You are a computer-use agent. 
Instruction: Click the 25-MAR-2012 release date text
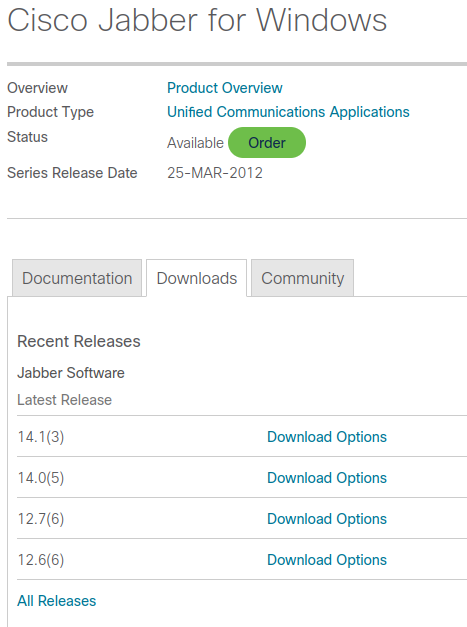pyautogui.click(x=215, y=173)
